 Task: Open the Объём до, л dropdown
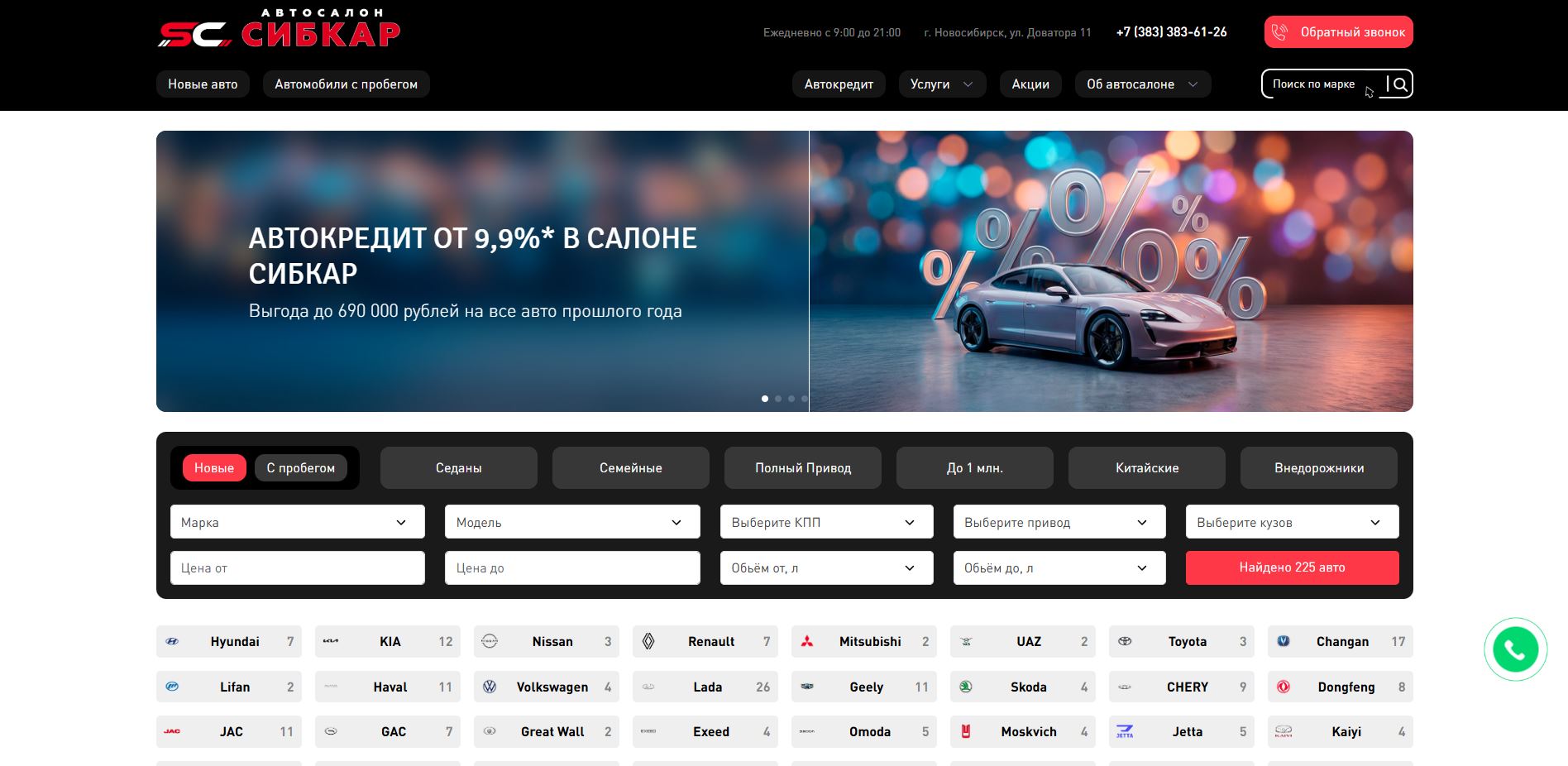[x=1059, y=568]
